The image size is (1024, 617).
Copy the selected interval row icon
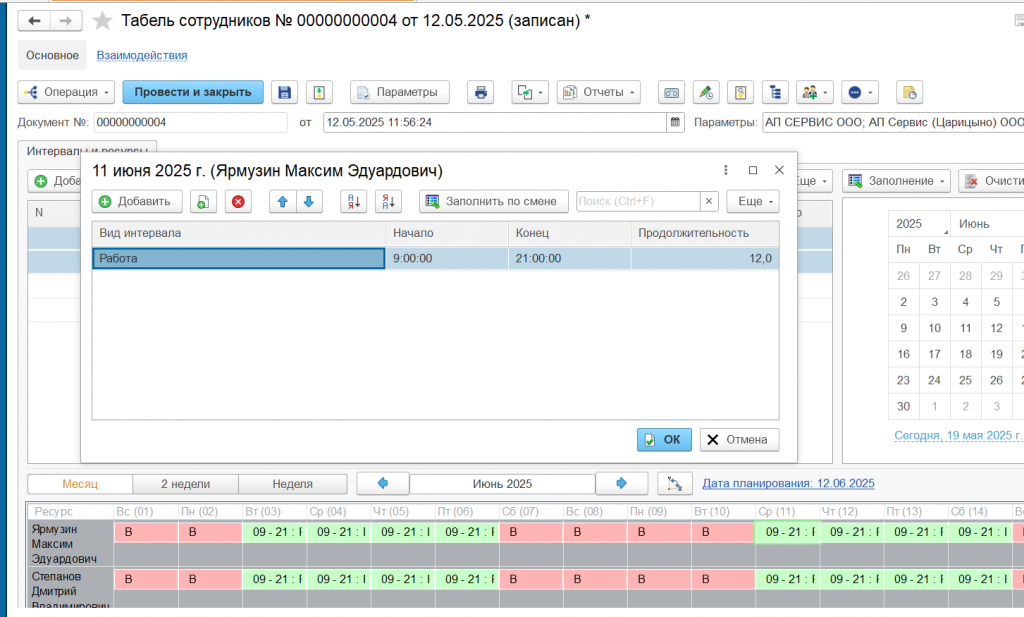[203, 201]
